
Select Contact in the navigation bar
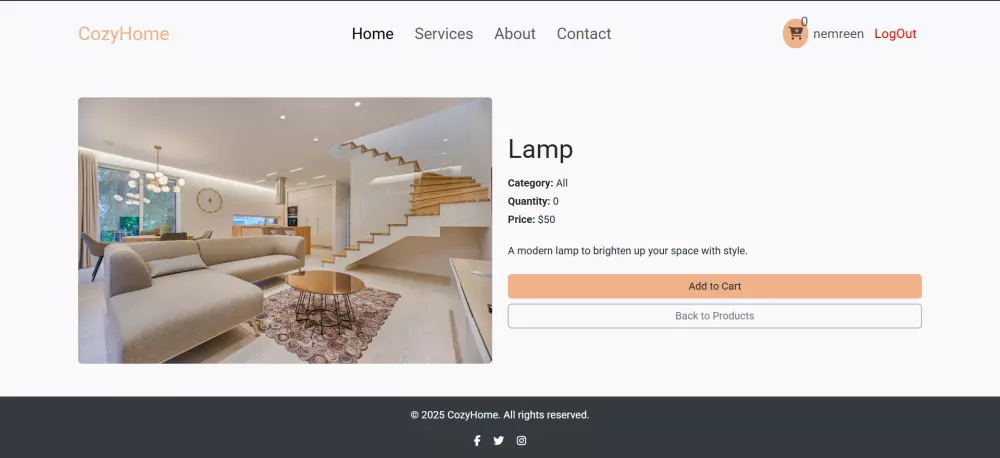(584, 34)
